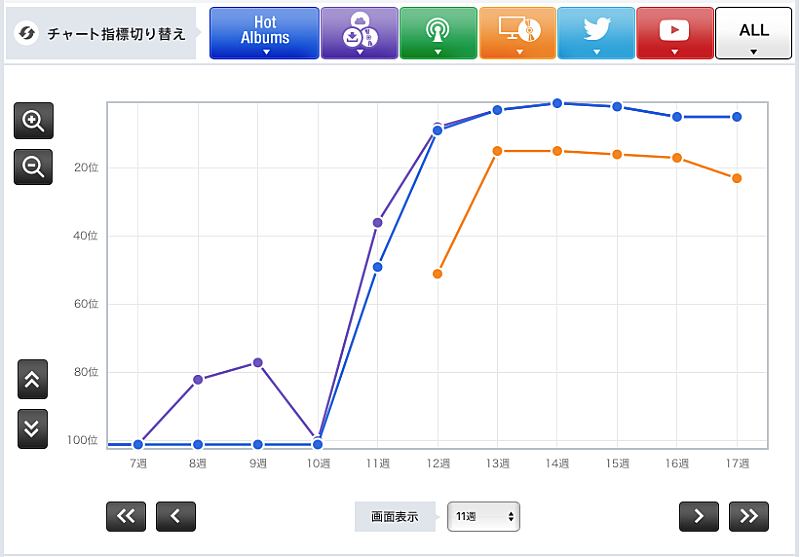Select the purple download metrics tab
This screenshot has width=800, height=557.
pos(358,33)
